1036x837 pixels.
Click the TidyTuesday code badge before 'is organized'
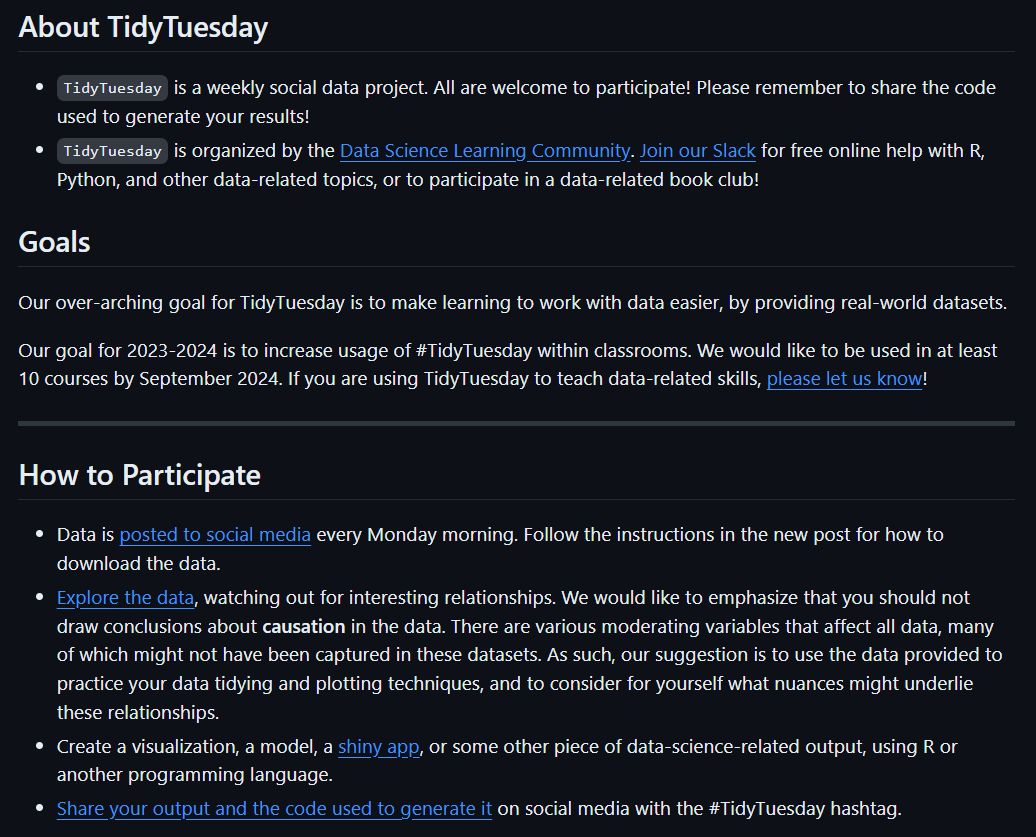[x=112, y=151]
